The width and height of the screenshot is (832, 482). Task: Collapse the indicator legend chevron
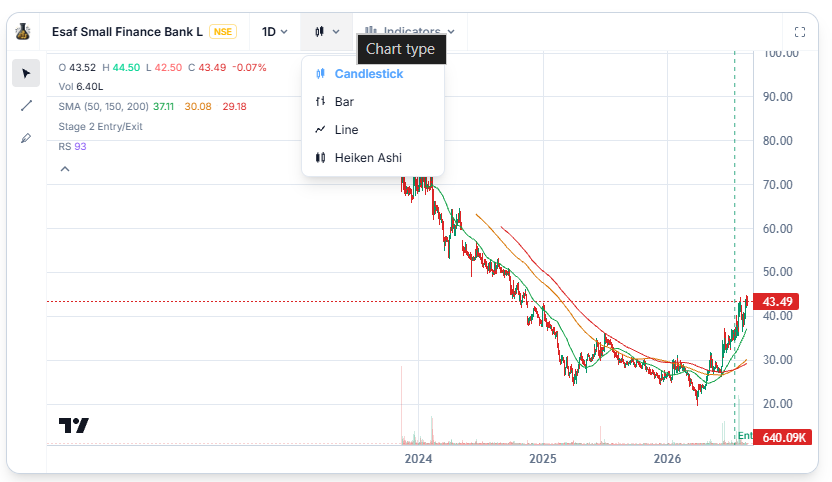(x=65, y=169)
